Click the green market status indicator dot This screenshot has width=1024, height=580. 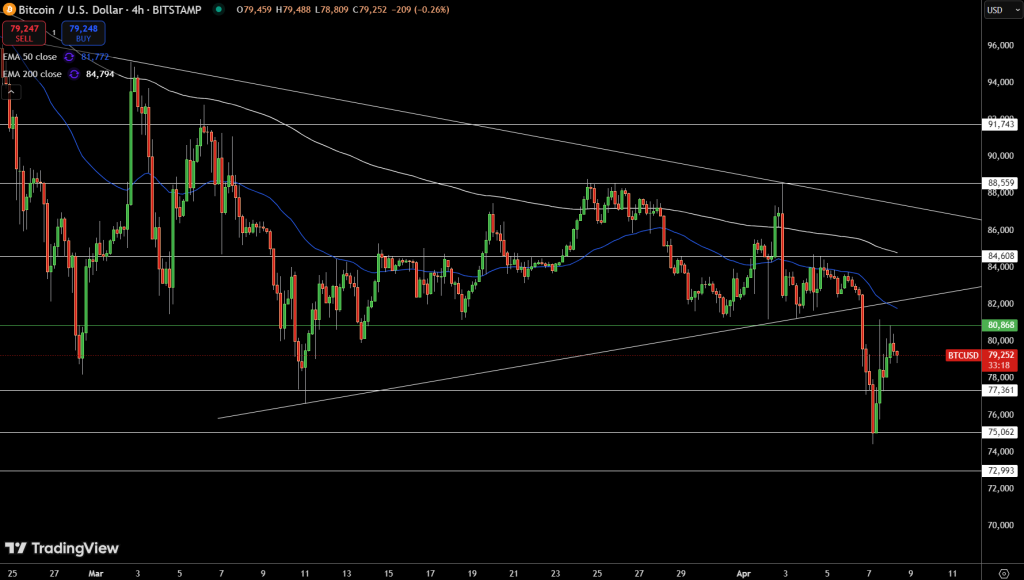218,10
